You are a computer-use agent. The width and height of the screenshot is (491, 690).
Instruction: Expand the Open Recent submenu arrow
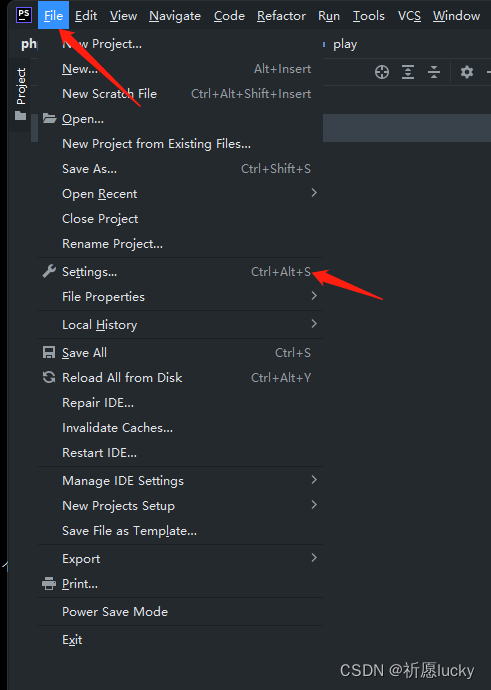[314, 193]
